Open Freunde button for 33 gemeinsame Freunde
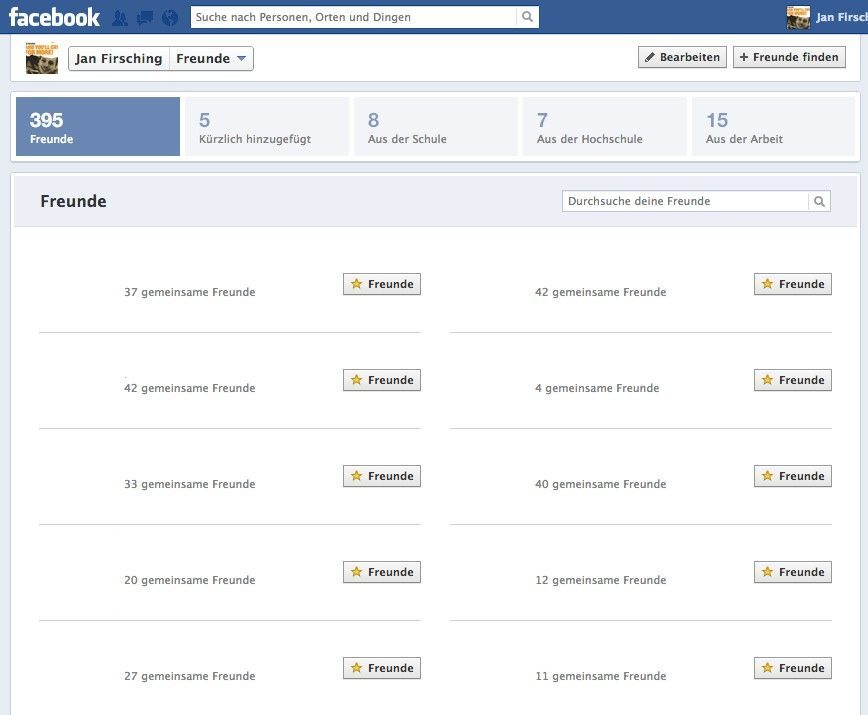 coord(382,476)
